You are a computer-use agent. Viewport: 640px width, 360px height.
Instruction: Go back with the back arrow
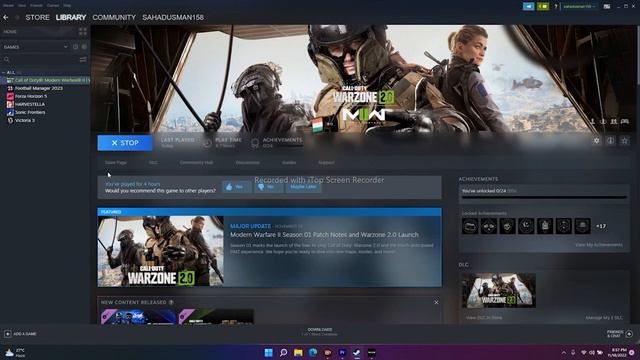6,18
